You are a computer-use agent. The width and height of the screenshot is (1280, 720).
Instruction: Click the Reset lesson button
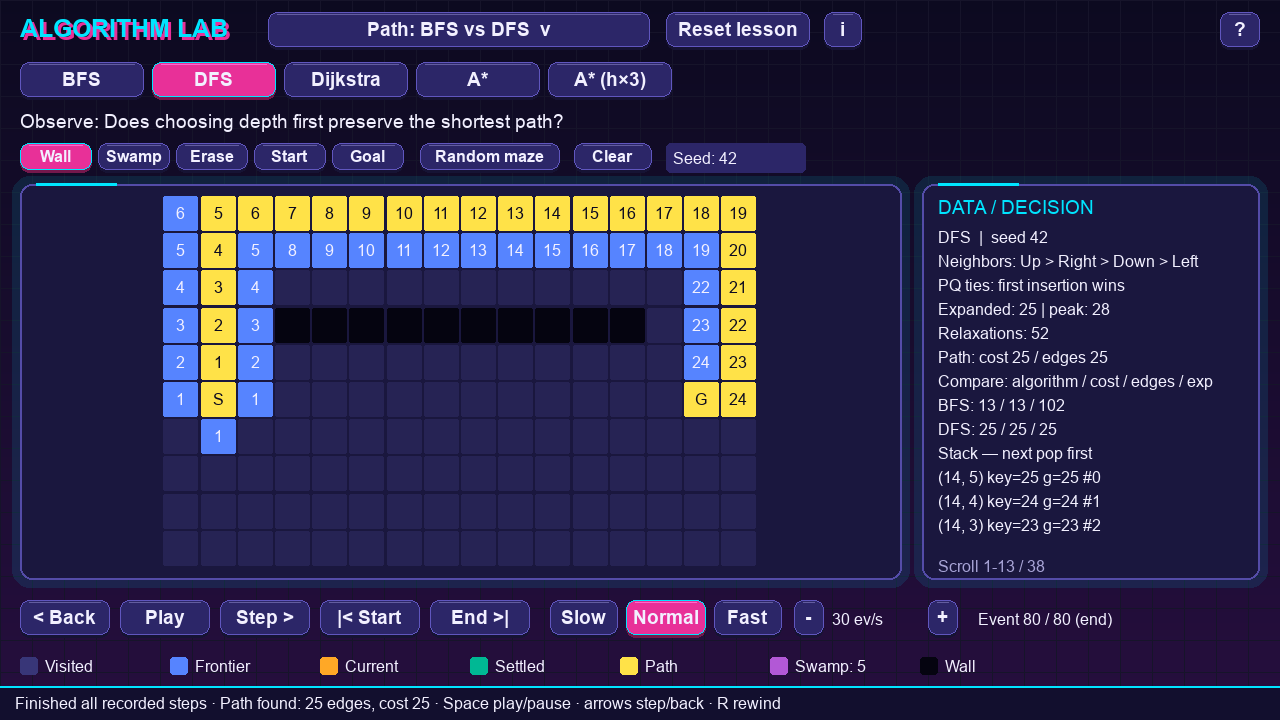(738, 30)
